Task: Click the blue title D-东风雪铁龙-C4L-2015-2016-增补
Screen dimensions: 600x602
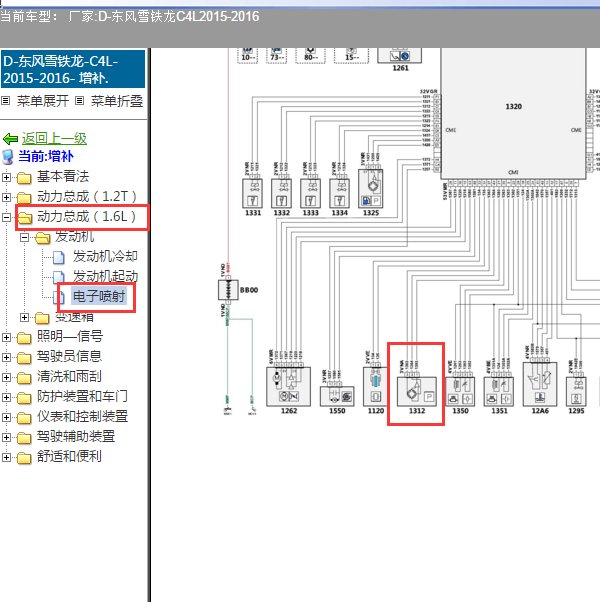Action: (73, 69)
